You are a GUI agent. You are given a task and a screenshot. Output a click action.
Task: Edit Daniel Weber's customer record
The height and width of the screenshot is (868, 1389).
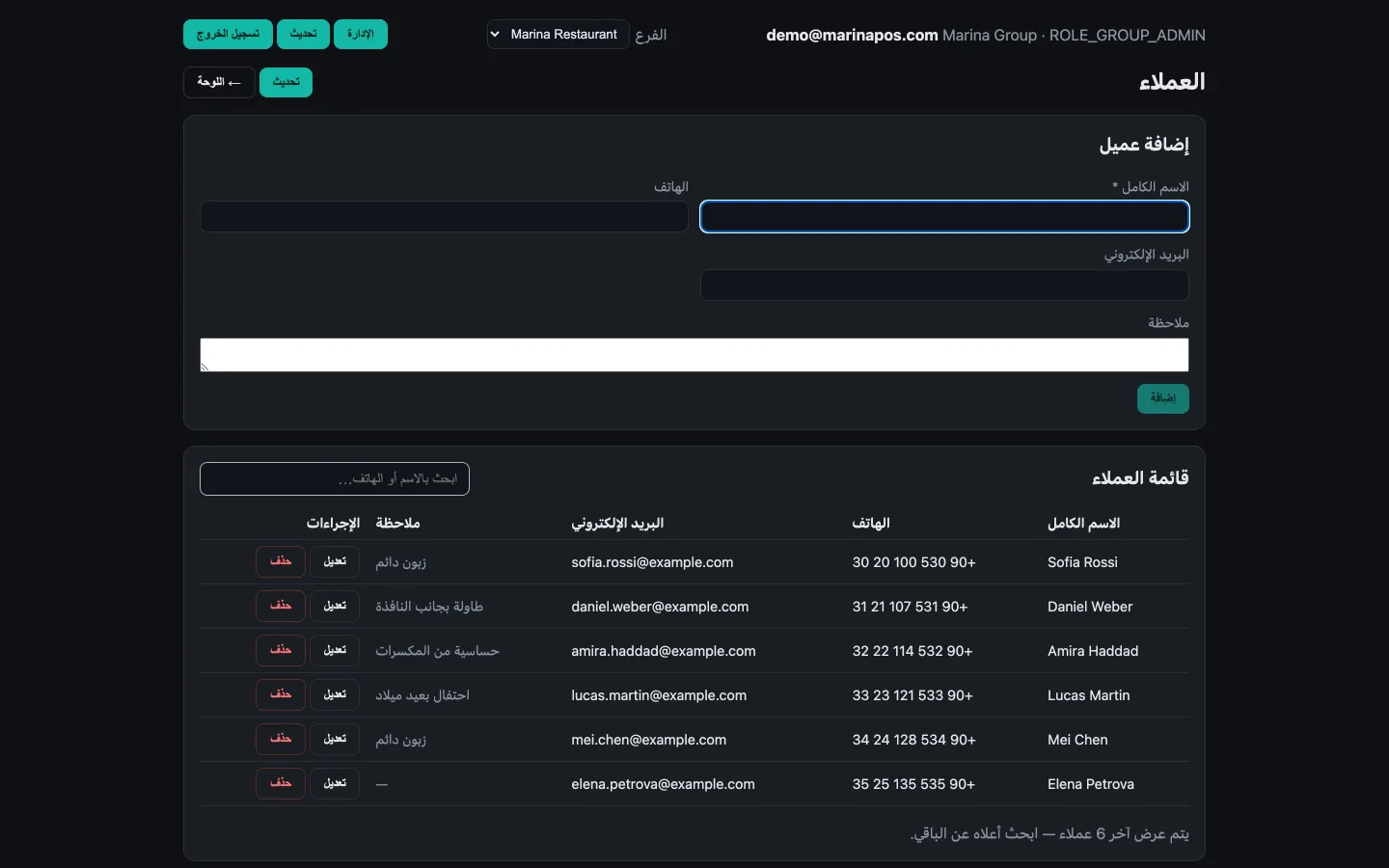pyautogui.click(x=335, y=606)
